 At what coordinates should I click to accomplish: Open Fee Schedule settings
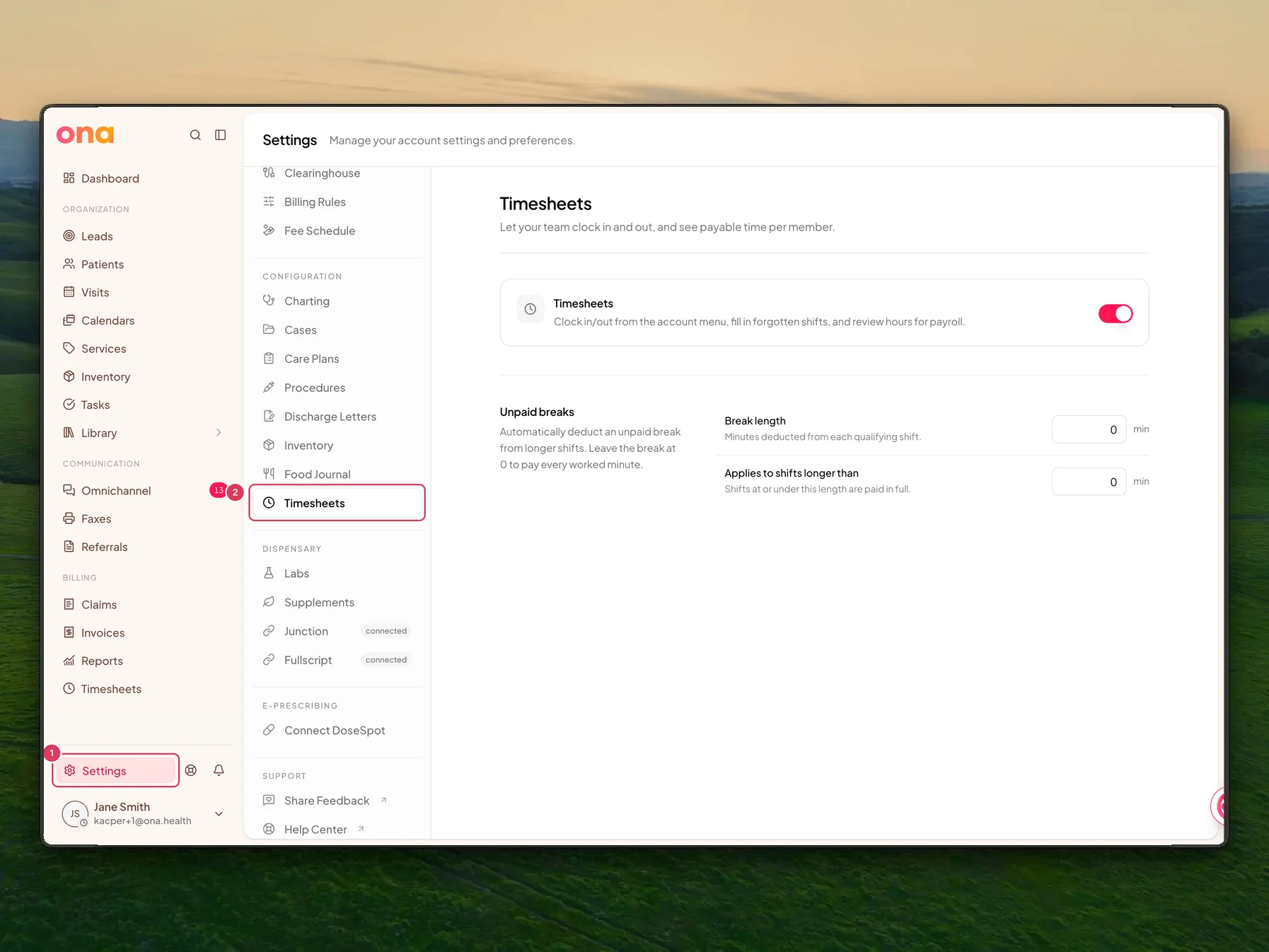(x=337, y=231)
